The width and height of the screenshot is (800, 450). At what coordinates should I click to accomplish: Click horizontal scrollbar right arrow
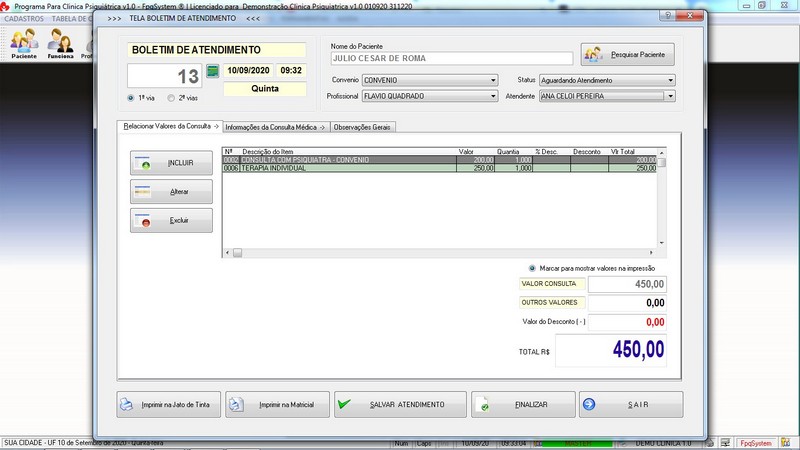point(651,253)
